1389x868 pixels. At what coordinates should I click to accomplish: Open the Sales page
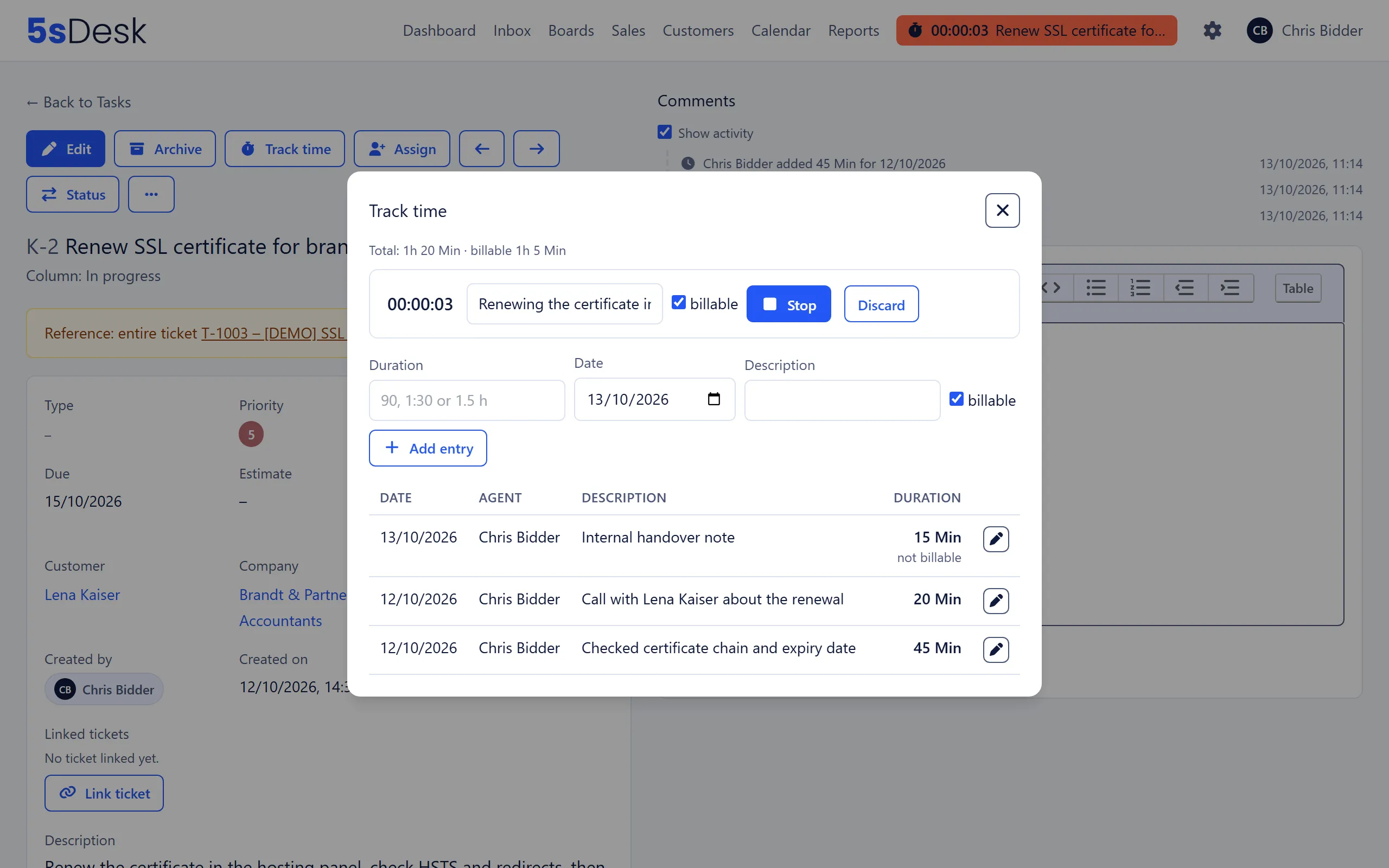tap(628, 30)
